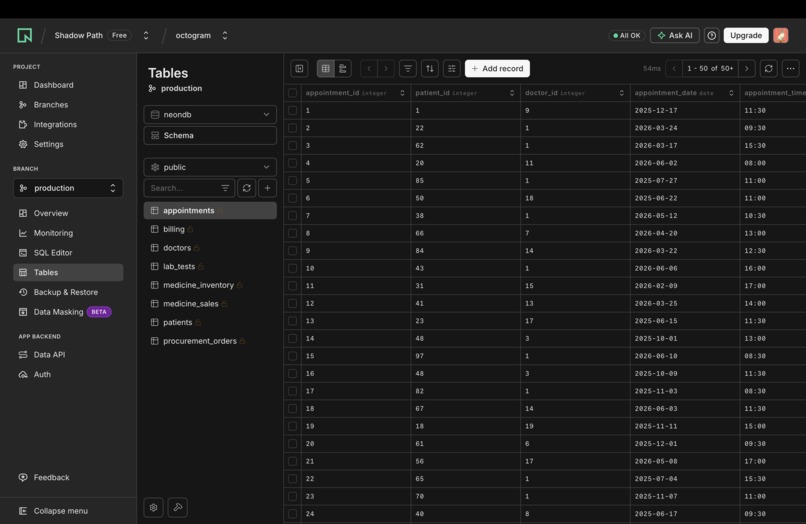Open filter options in the table search
Screen dimensions: 806x524
click(225, 188)
